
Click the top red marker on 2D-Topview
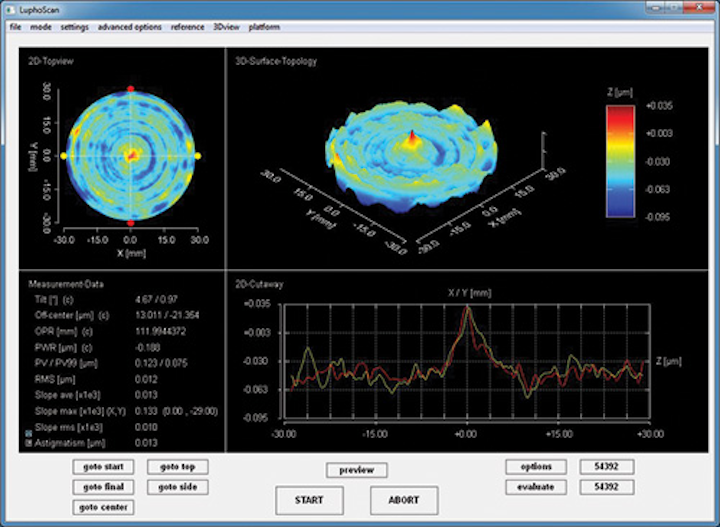pos(131,89)
